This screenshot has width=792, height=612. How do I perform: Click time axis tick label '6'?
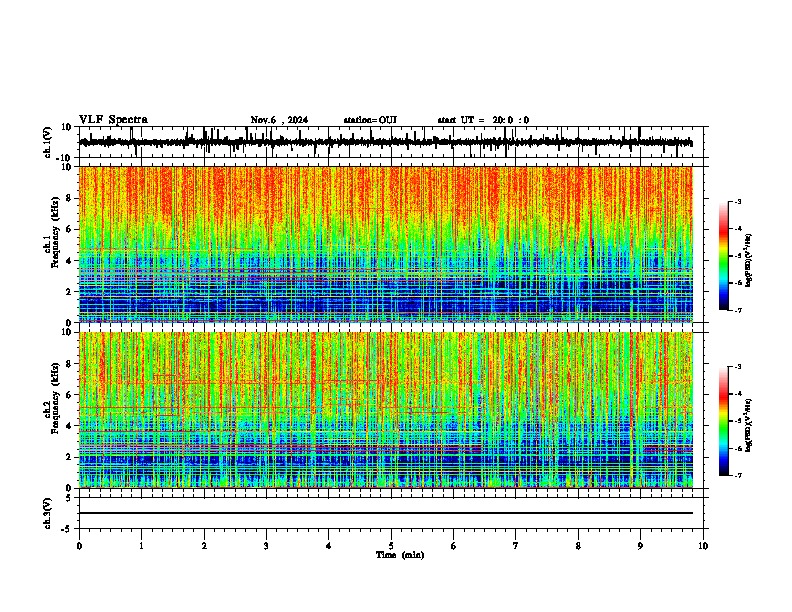[x=454, y=546]
